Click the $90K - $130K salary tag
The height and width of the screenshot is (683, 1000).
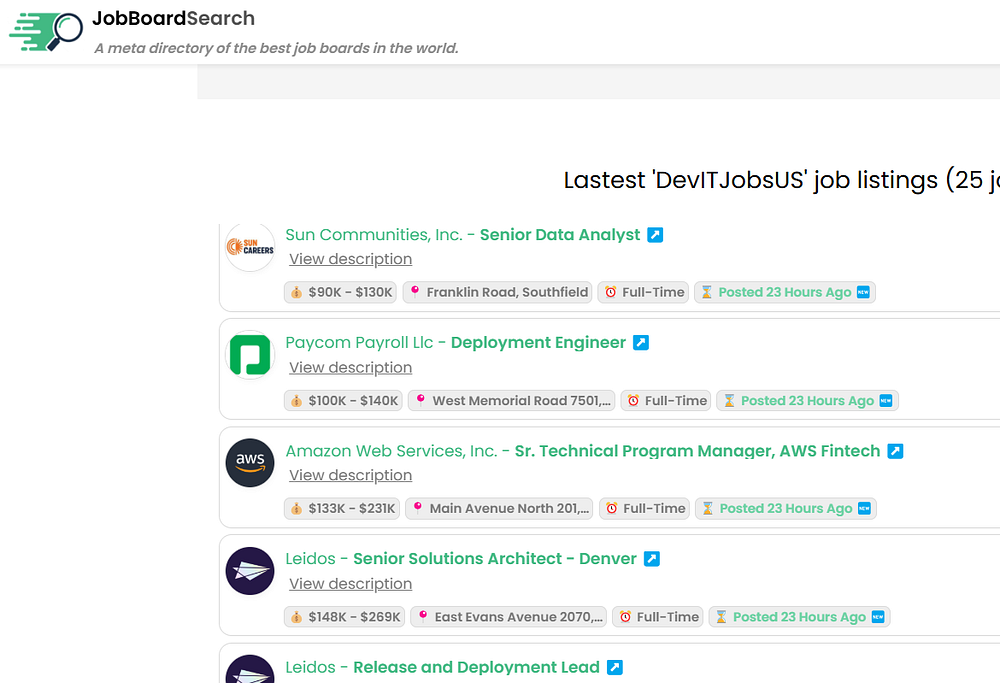pyautogui.click(x=341, y=292)
